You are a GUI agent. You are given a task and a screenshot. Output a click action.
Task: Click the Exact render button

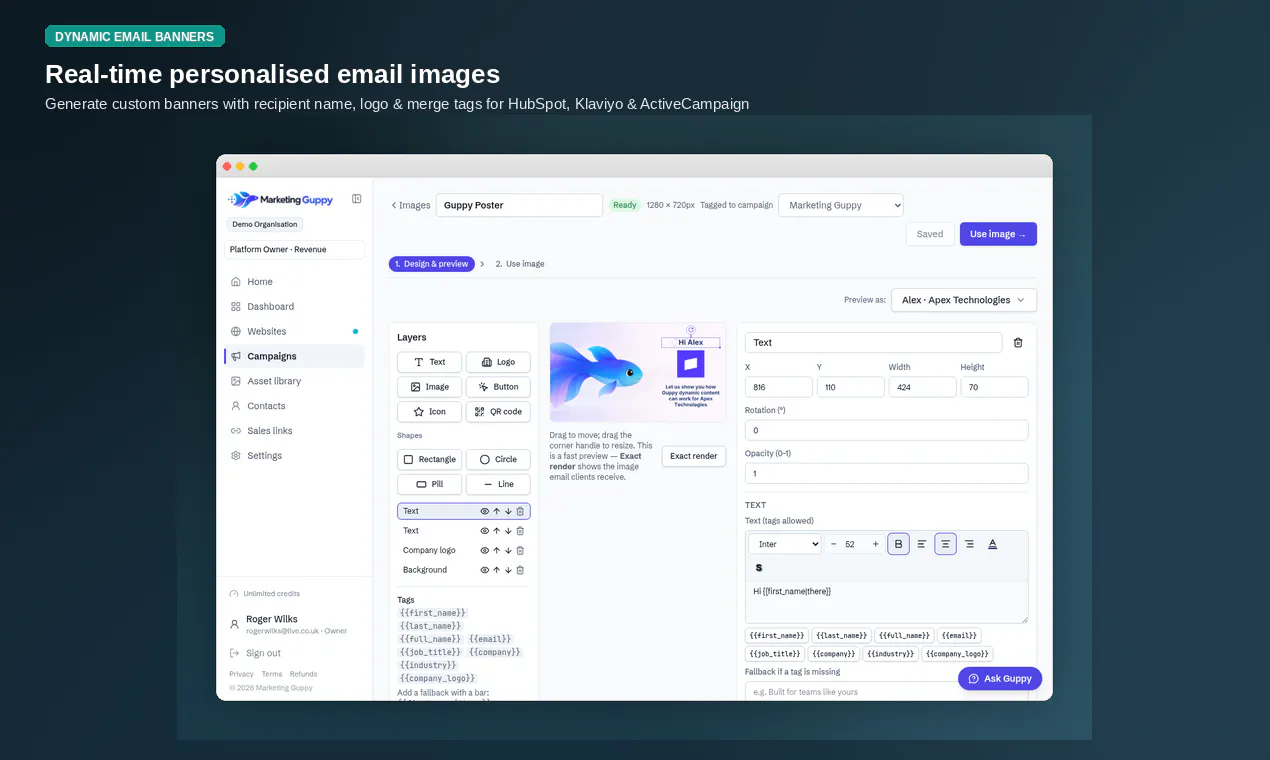(694, 456)
